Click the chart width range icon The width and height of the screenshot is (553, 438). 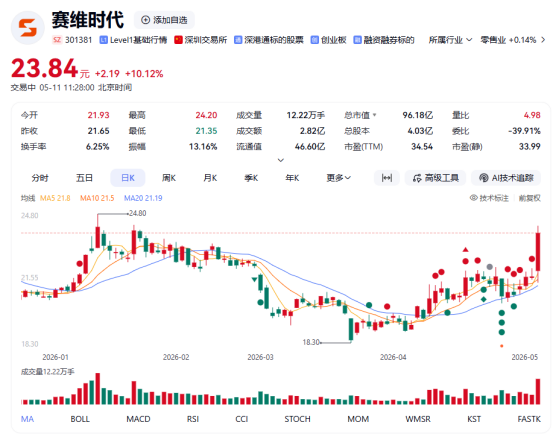(x=387, y=178)
